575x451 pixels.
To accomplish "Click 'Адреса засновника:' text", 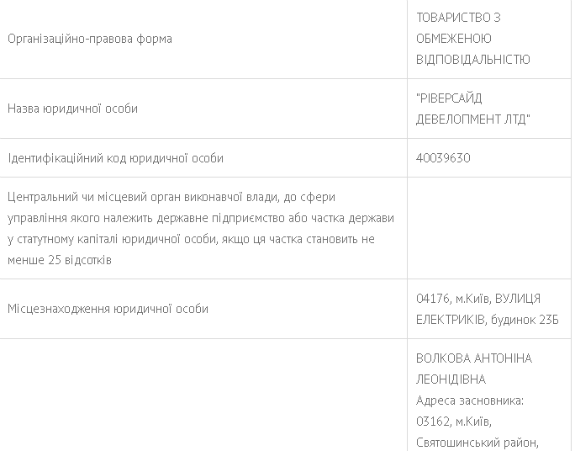I will pos(470,401).
